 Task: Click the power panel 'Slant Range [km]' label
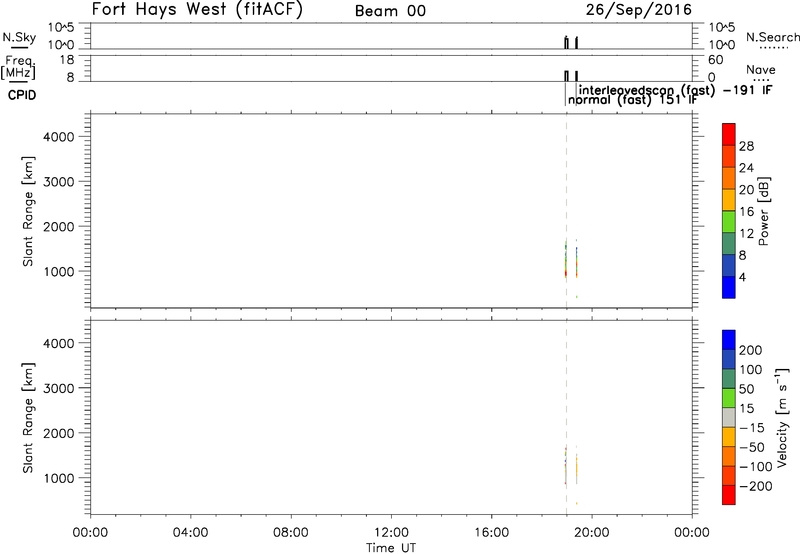tap(28, 211)
